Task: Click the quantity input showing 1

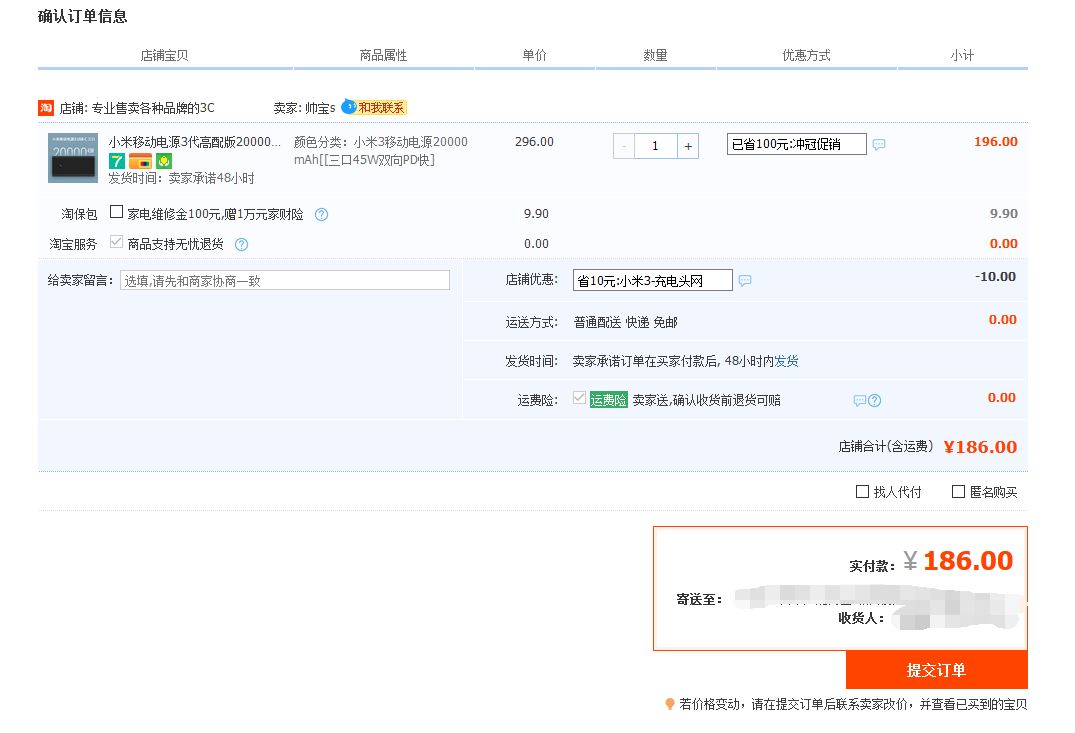Action: click(655, 146)
